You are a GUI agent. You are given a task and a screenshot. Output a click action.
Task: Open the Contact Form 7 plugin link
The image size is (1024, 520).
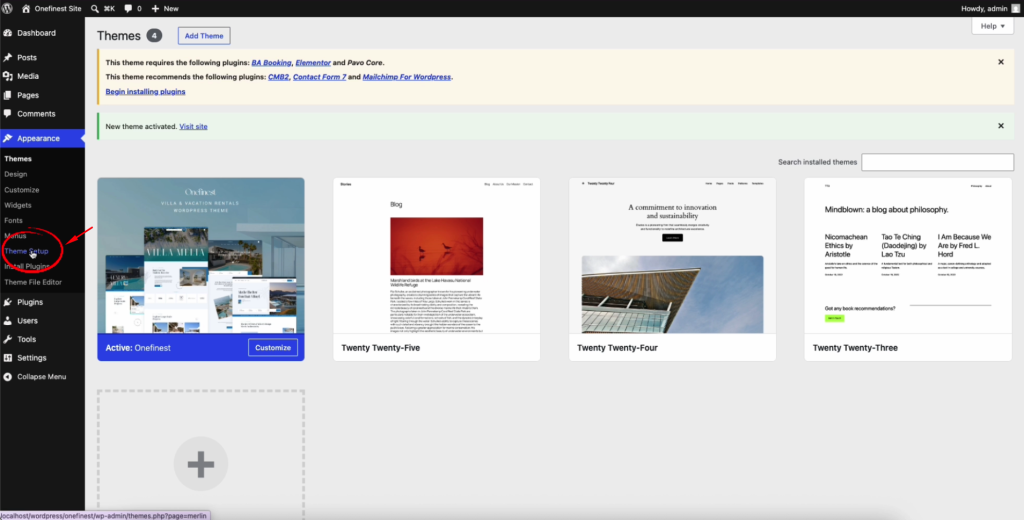point(319,77)
